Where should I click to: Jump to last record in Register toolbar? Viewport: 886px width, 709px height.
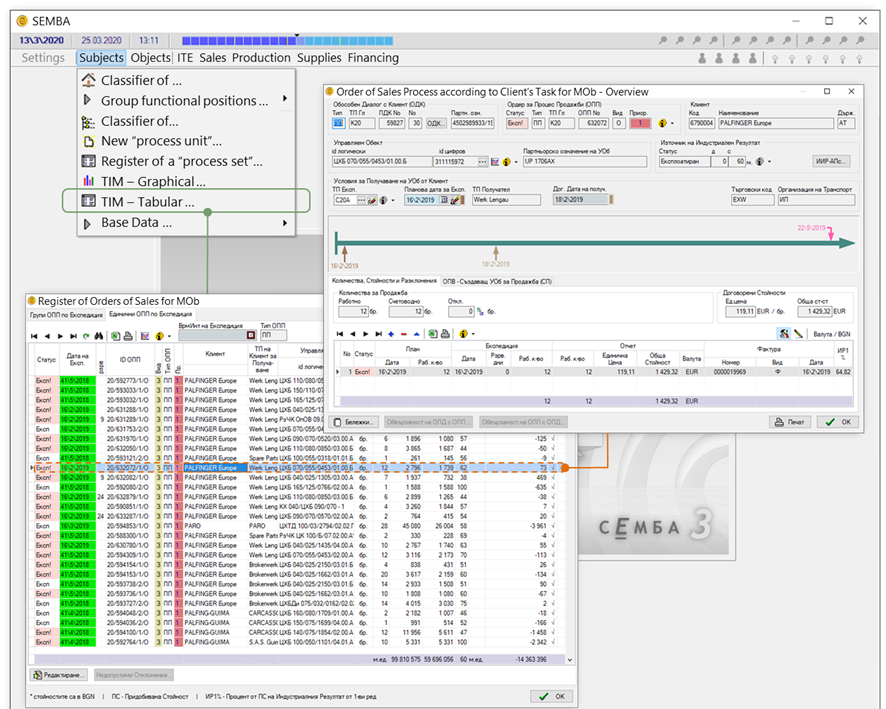click(73, 336)
